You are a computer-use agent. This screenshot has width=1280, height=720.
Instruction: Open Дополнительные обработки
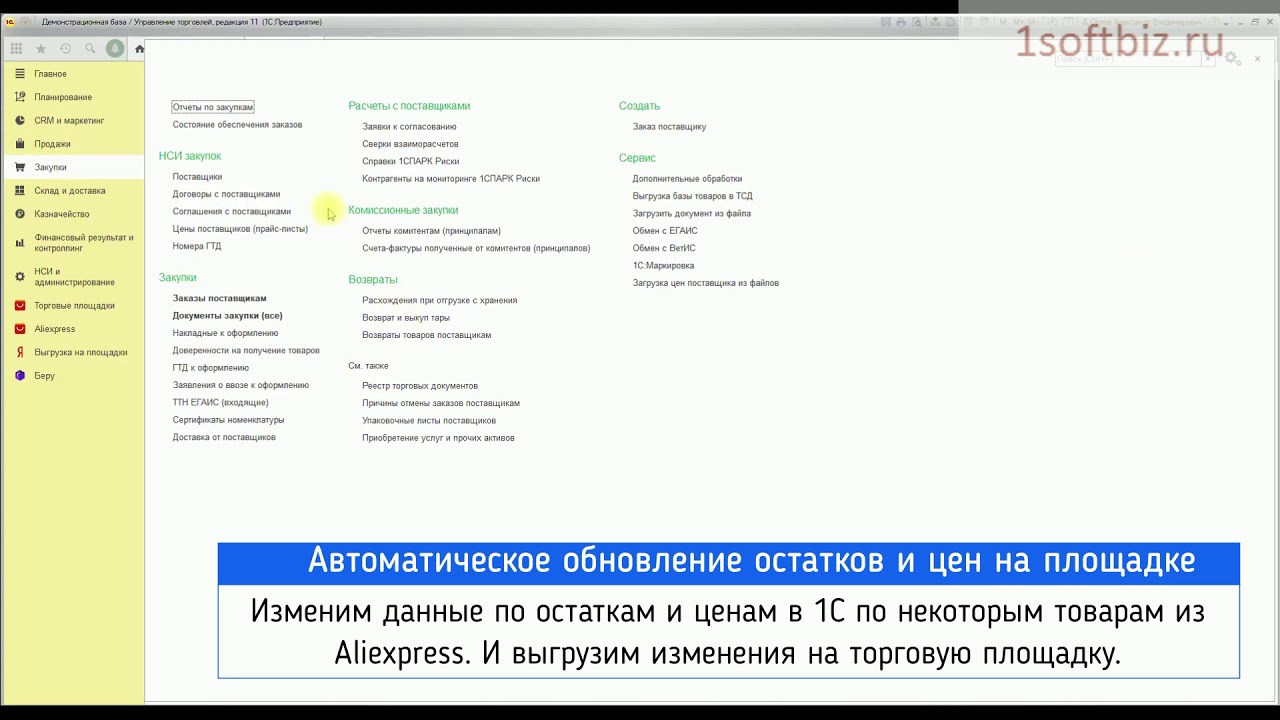pyautogui.click(x=687, y=179)
